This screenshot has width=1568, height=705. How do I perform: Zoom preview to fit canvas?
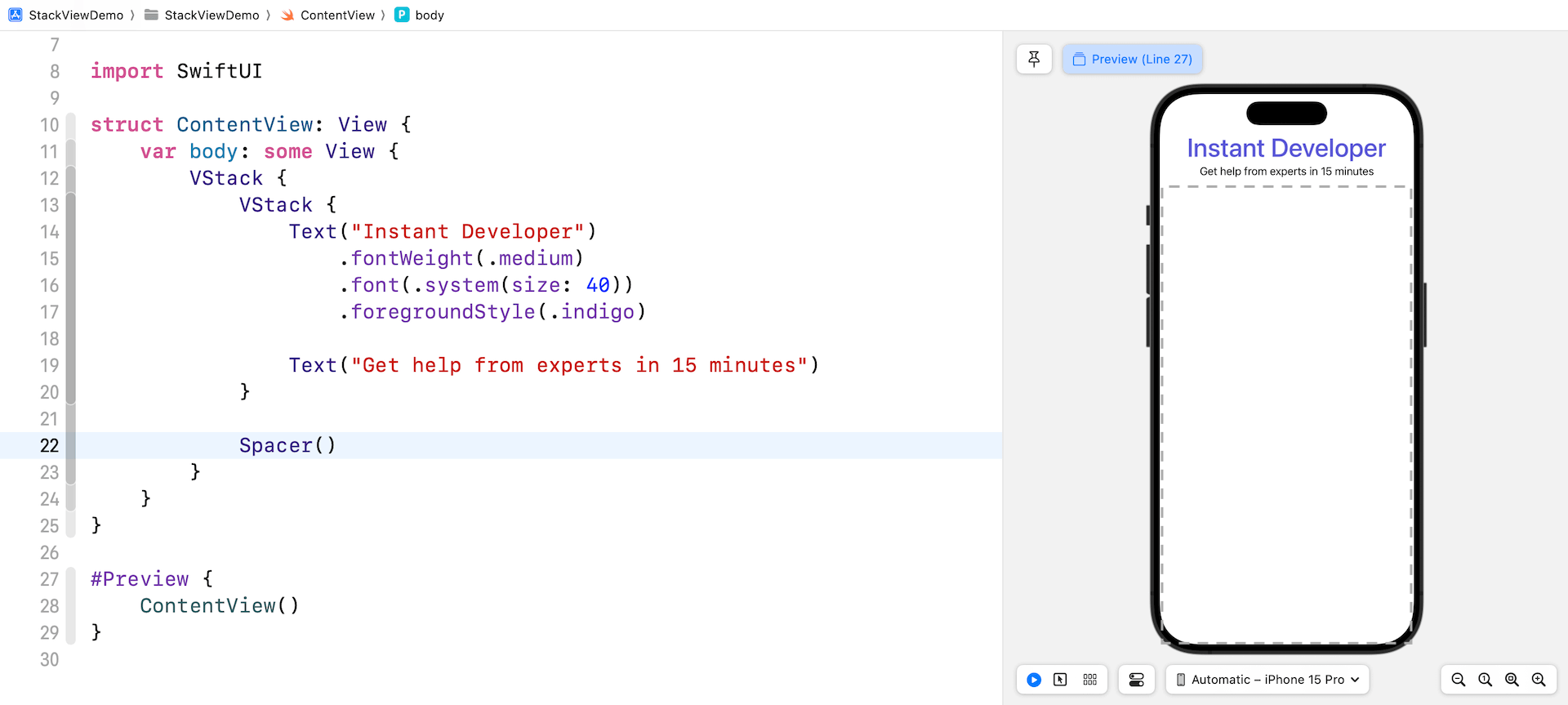pyautogui.click(x=1512, y=680)
